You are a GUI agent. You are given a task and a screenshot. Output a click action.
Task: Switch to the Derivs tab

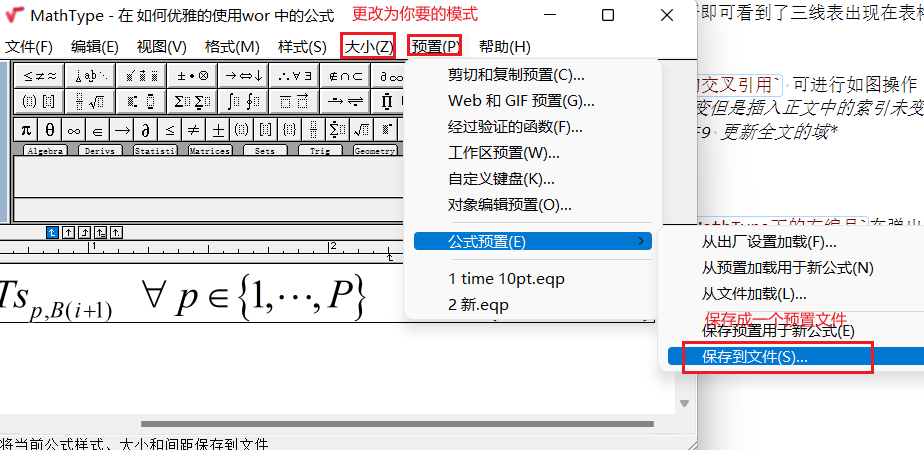tap(100, 151)
